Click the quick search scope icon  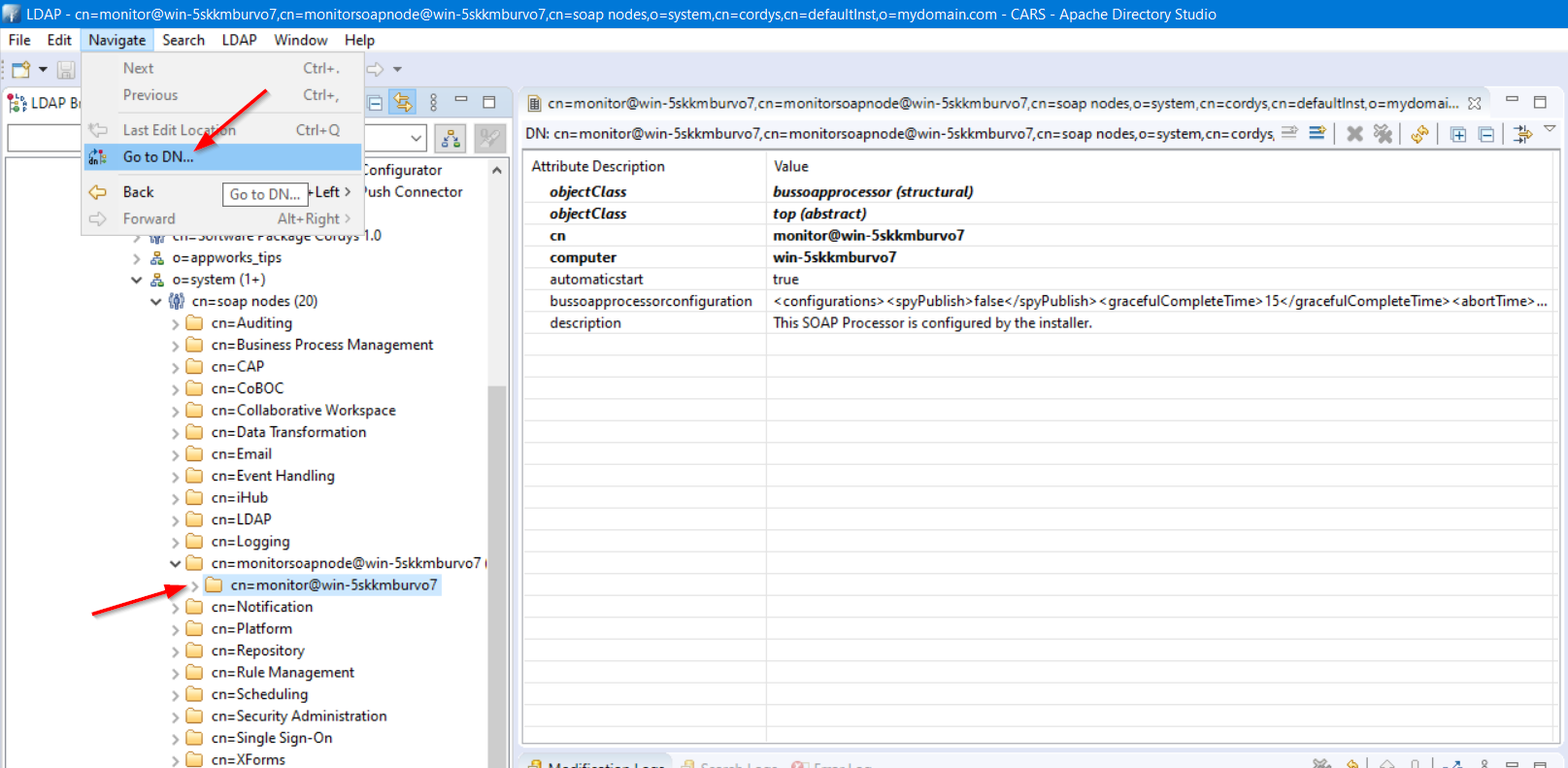(x=450, y=139)
